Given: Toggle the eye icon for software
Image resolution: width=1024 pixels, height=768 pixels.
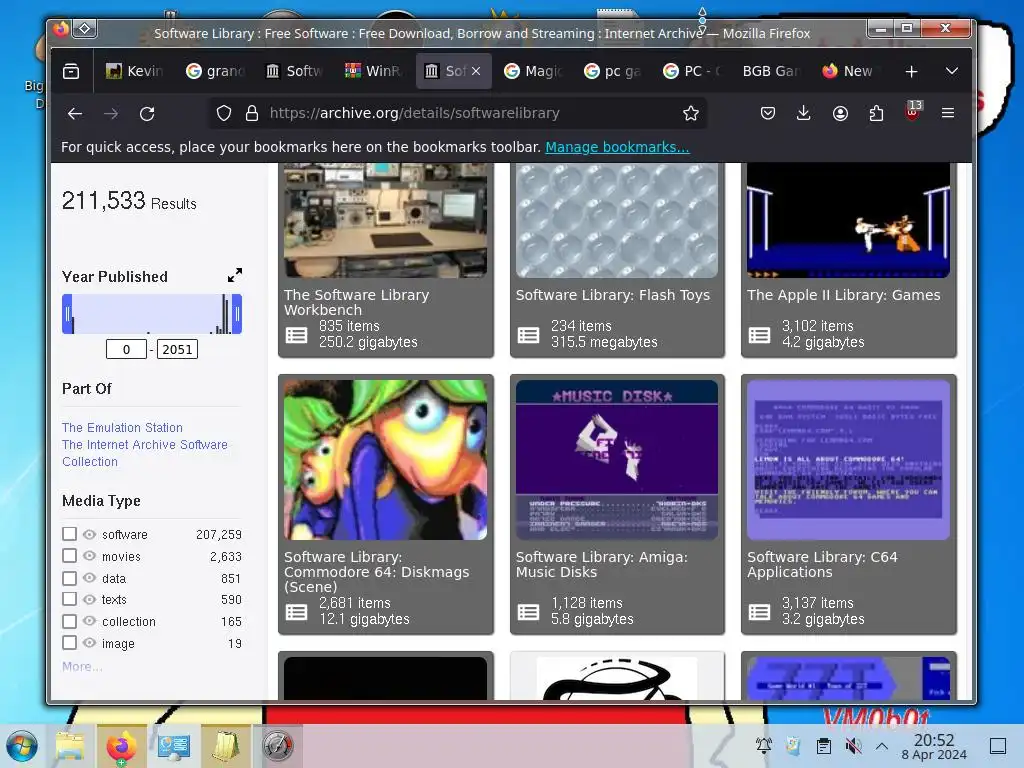Looking at the screenshot, I should (x=89, y=534).
